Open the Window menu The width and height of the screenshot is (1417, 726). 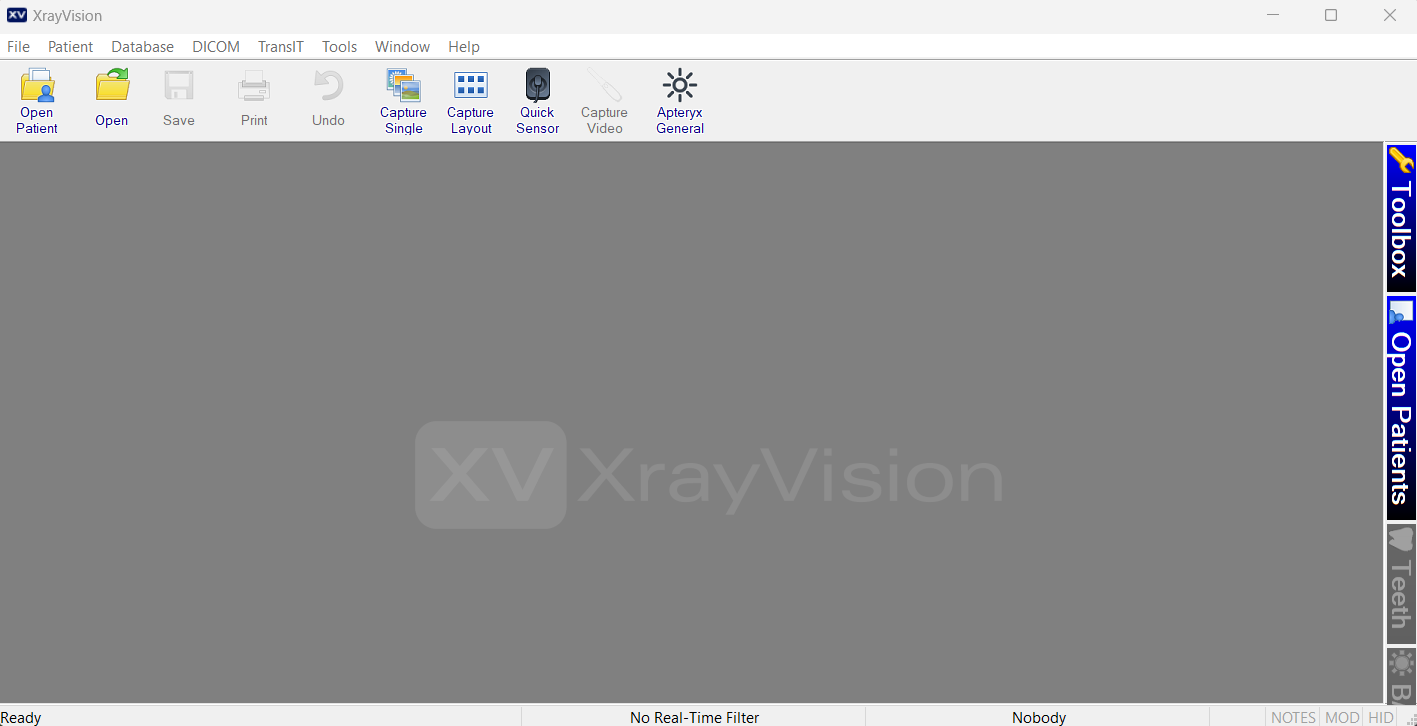pos(402,47)
